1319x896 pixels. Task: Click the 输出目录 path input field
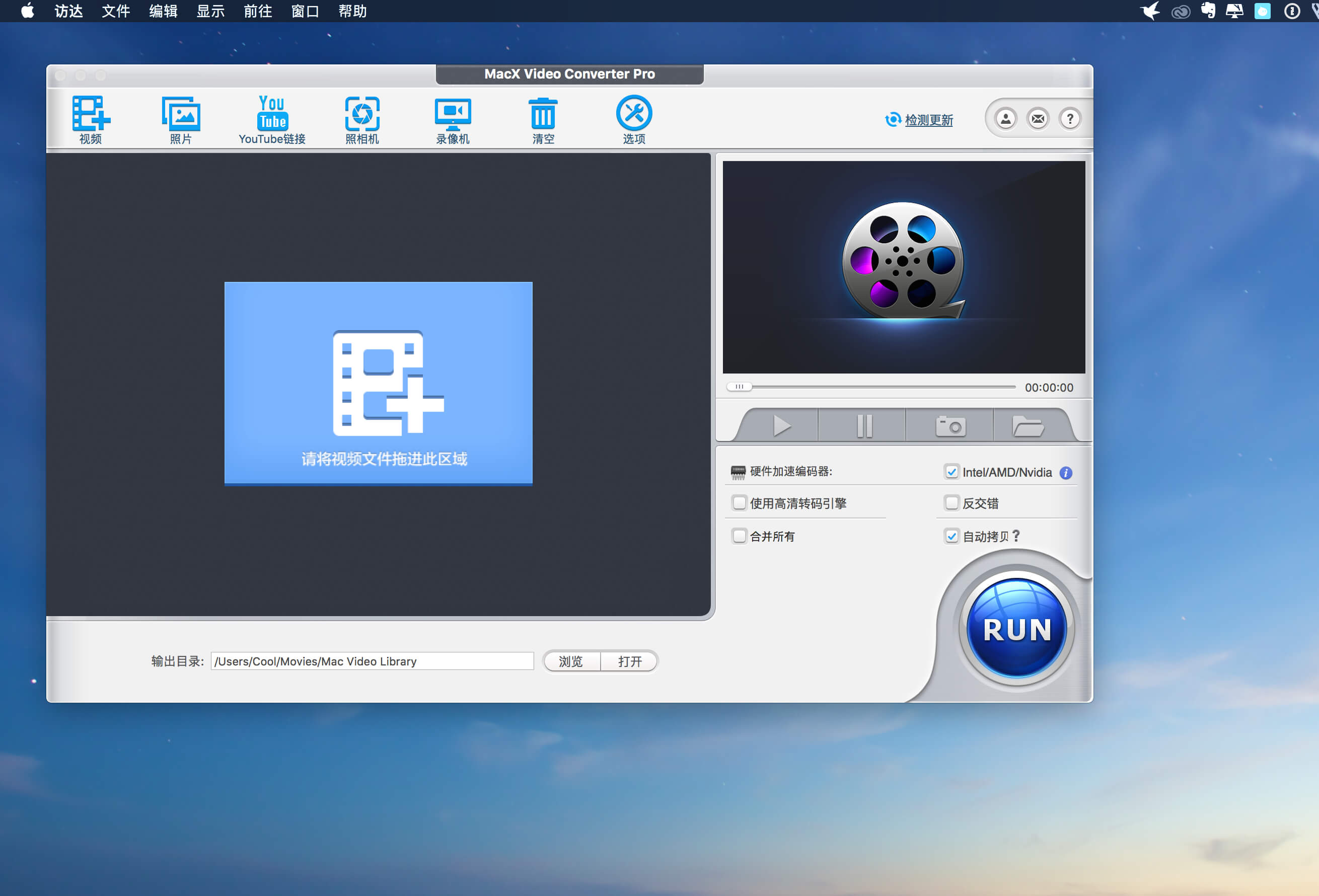373,661
